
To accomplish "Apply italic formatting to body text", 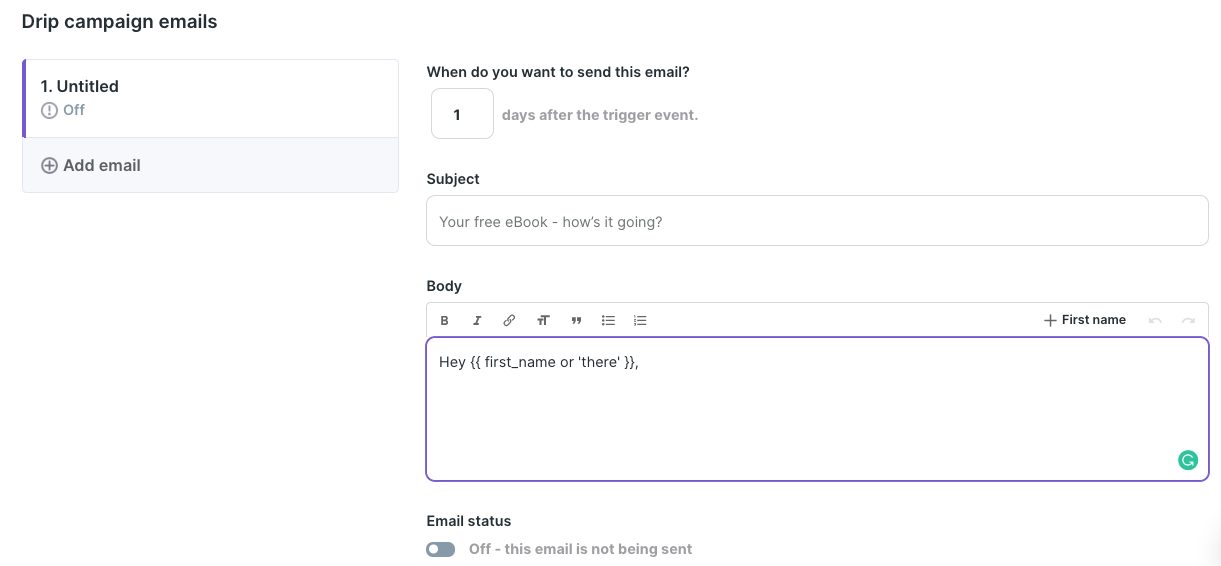I will [477, 321].
